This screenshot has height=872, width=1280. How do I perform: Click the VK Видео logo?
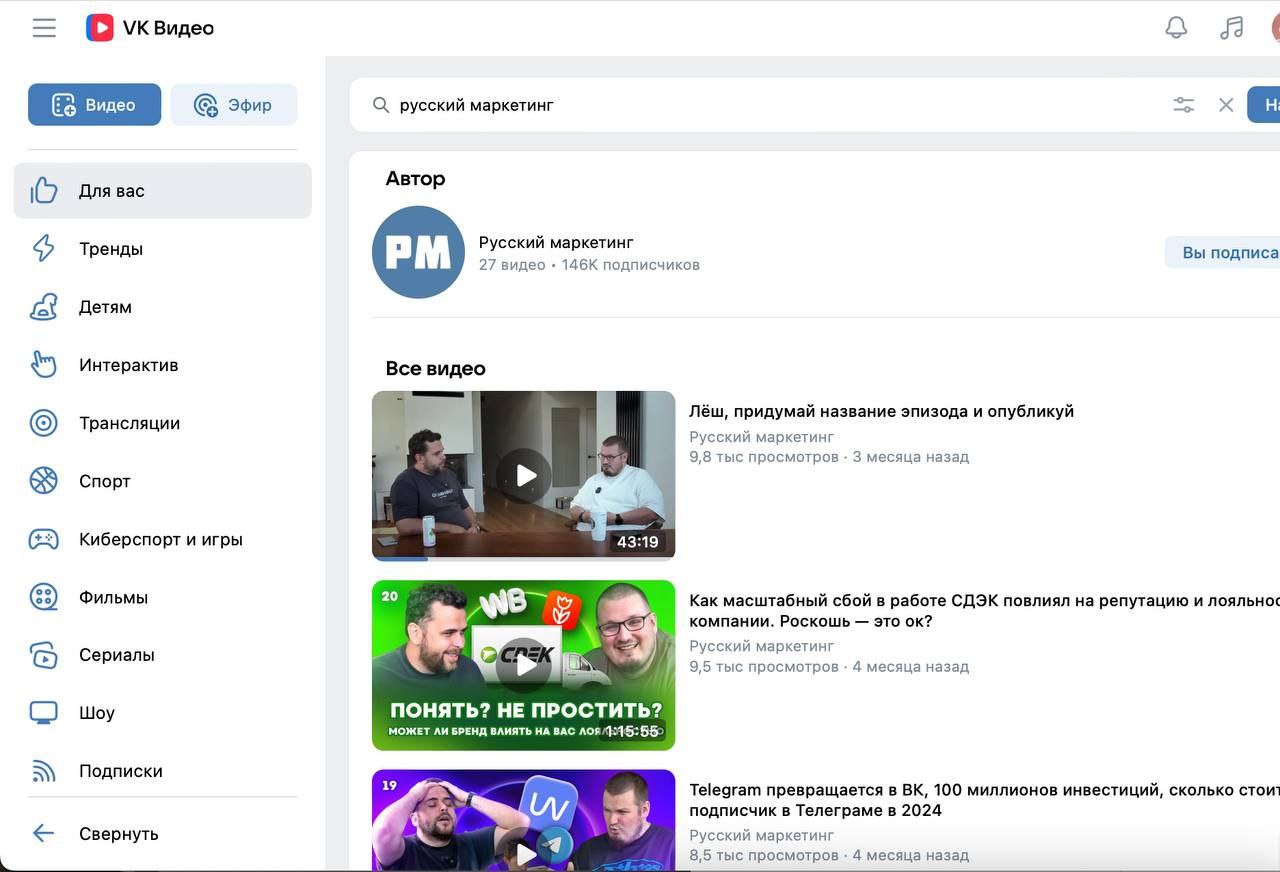[x=150, y=28]
